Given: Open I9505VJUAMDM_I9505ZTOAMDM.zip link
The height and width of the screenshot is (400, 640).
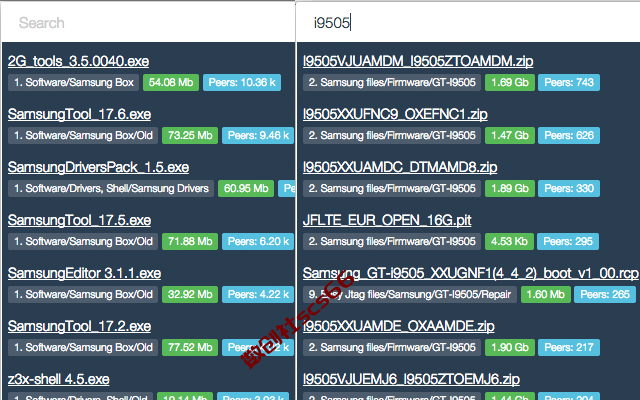Looking at the screenshot, I should 418,61.
